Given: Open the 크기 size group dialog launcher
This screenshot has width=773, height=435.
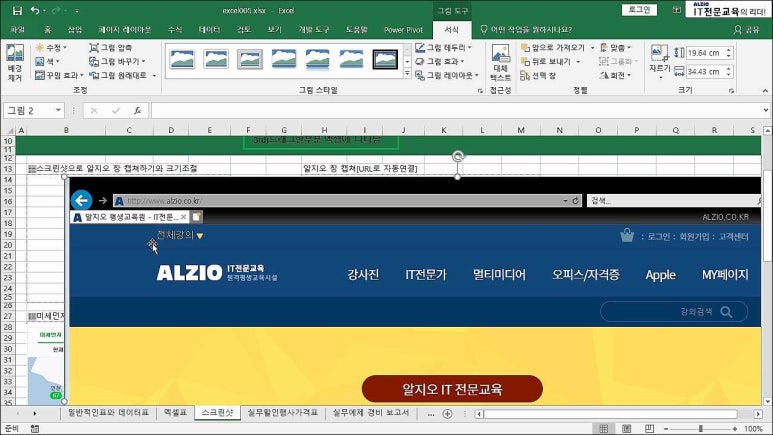Looking at the screenshot, I should point(731,91).
